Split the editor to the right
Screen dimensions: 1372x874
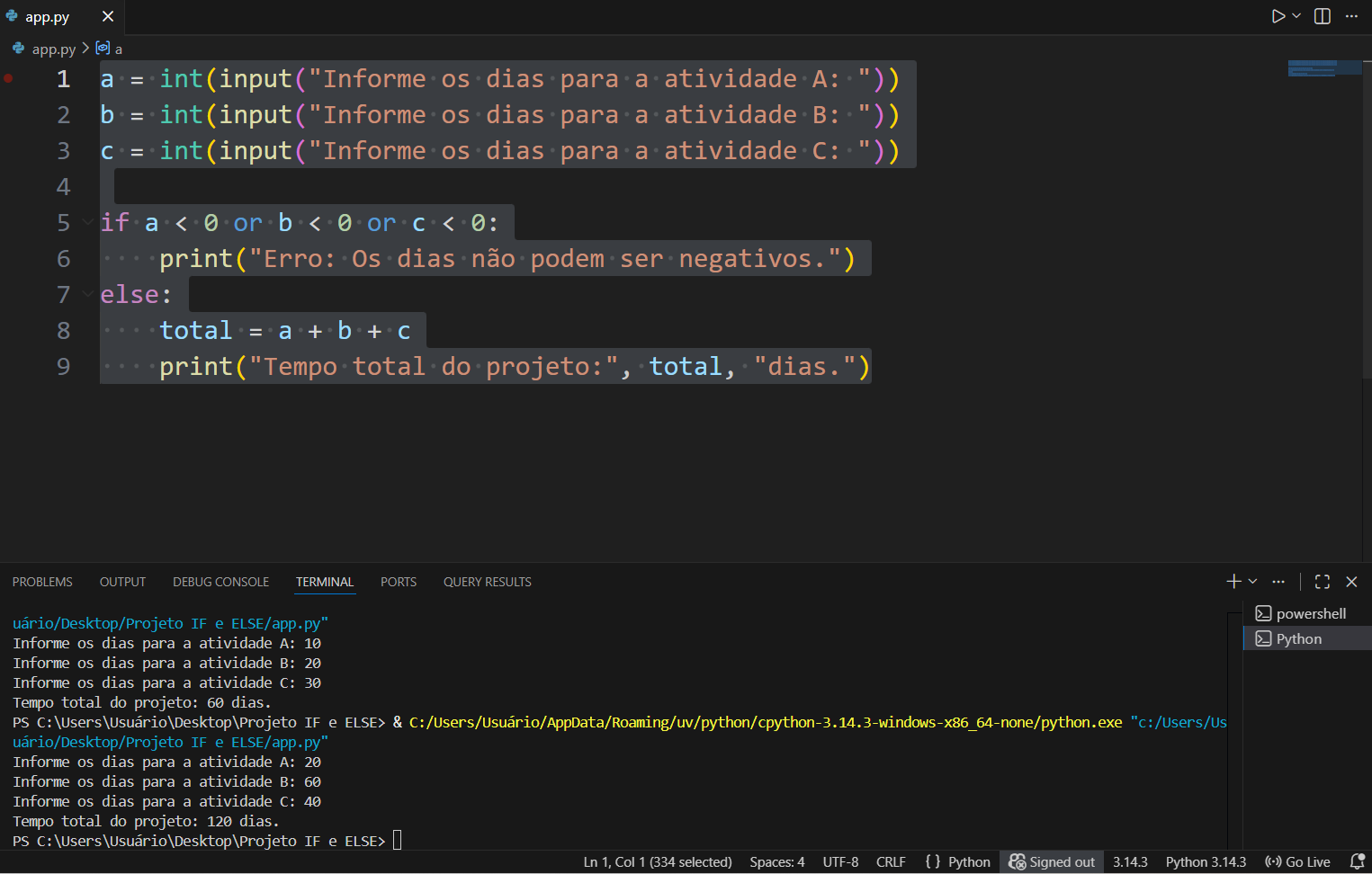(1323, 16)
